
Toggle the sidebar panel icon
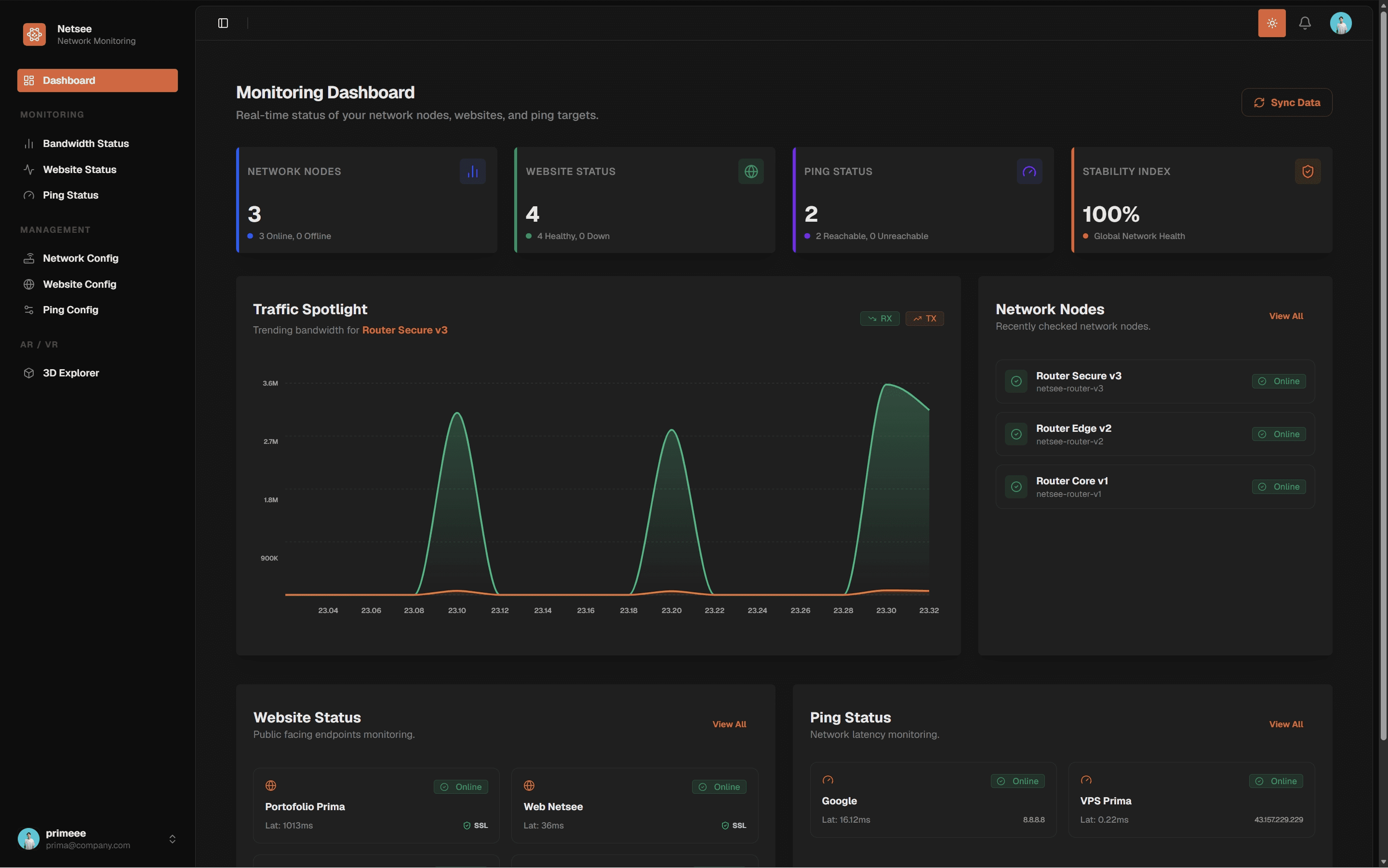223,23
